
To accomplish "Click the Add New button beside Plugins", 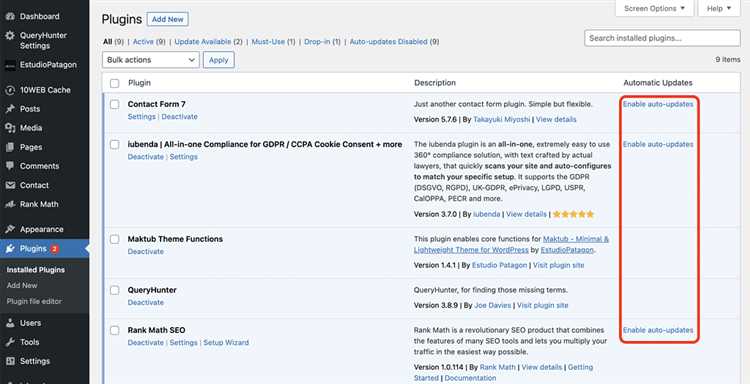I will pyautogui.click(x=168, y=19).
